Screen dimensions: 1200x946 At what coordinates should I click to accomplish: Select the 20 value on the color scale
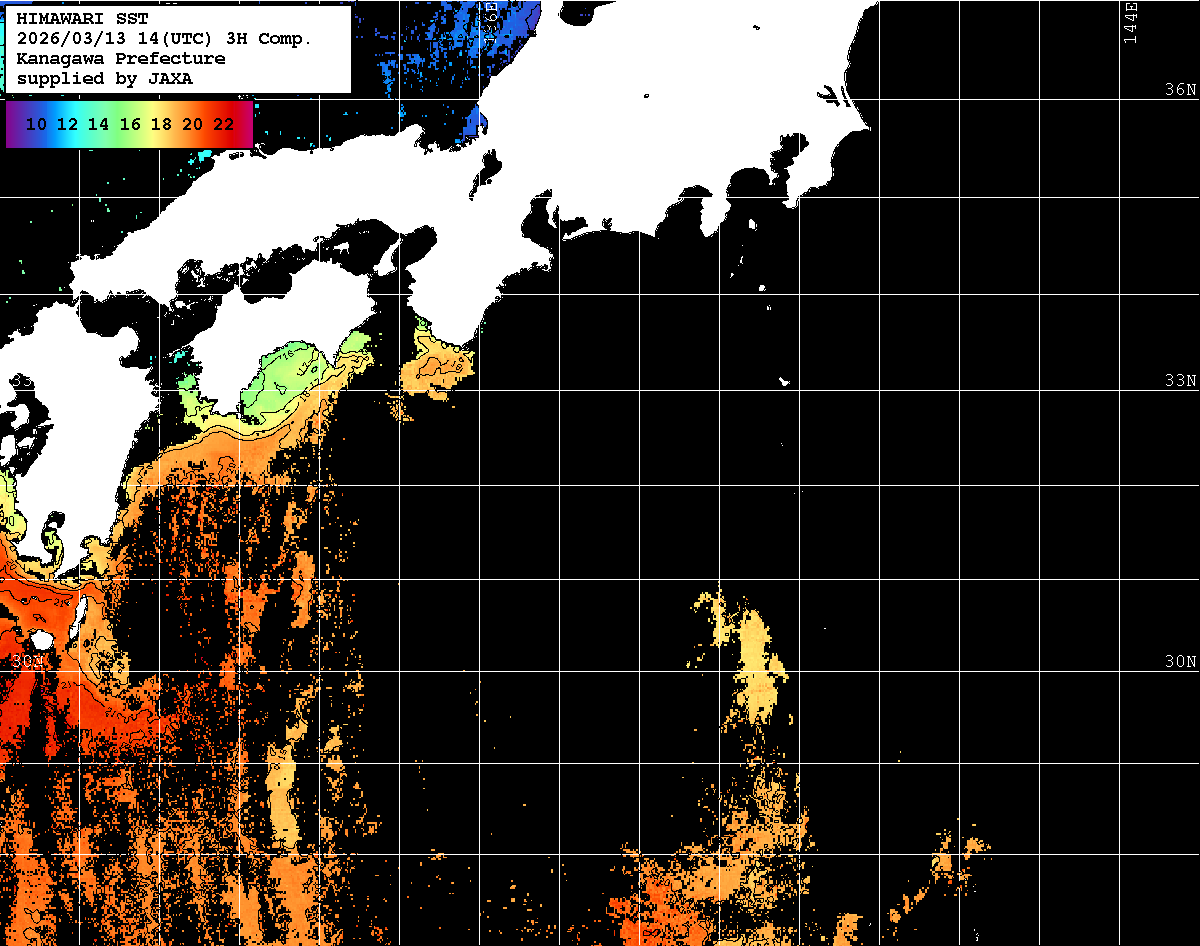[x=193, y=125]
